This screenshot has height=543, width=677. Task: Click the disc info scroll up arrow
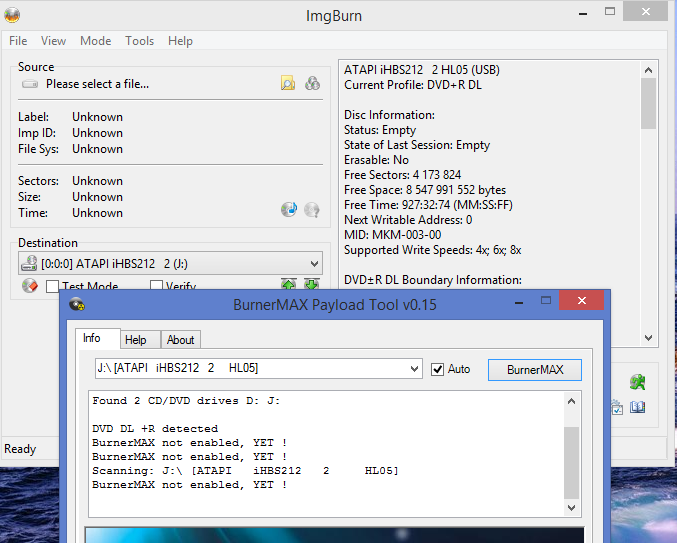648,69
